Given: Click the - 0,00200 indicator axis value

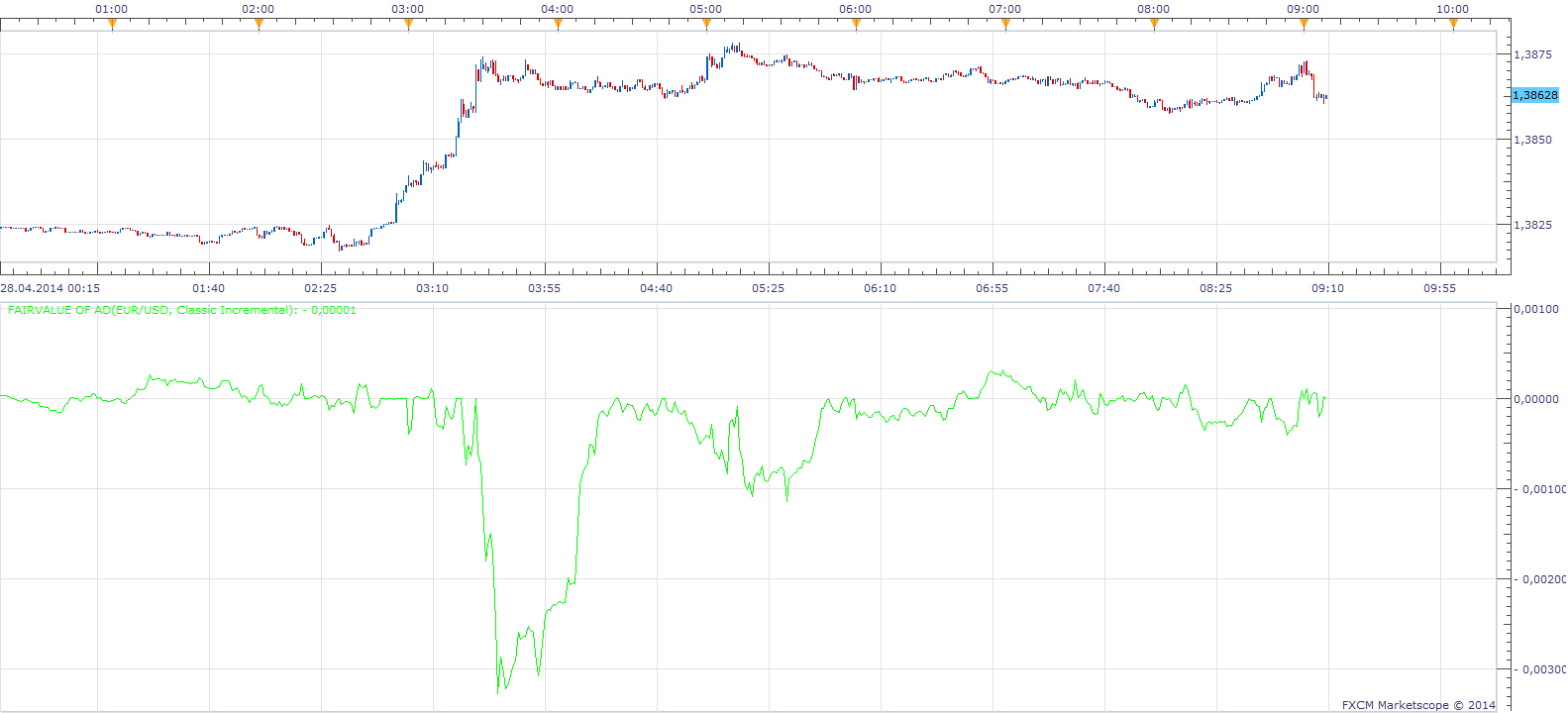Looking at the screenshot, I should click(x=1541, y=579).
